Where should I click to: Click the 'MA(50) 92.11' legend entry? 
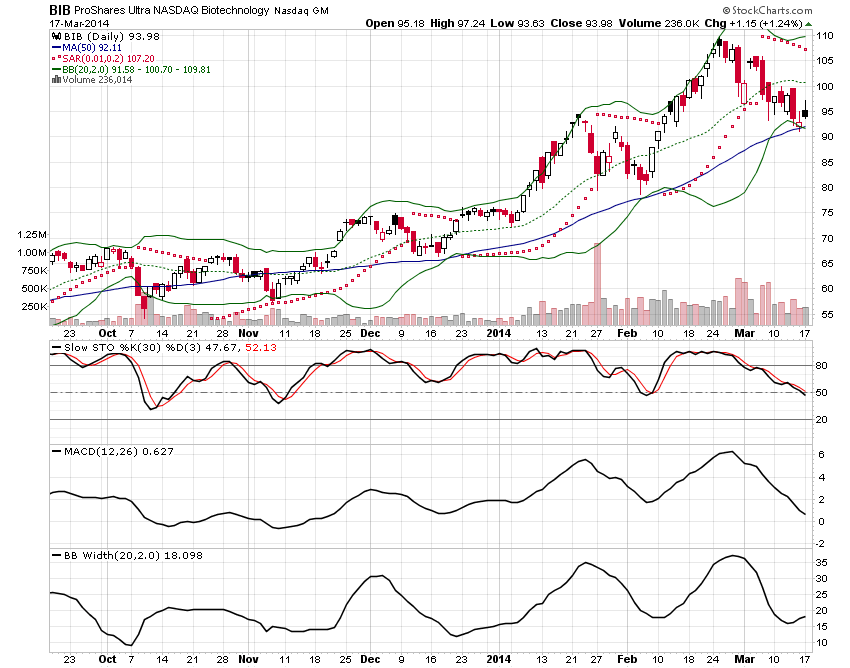coord(92,48)
